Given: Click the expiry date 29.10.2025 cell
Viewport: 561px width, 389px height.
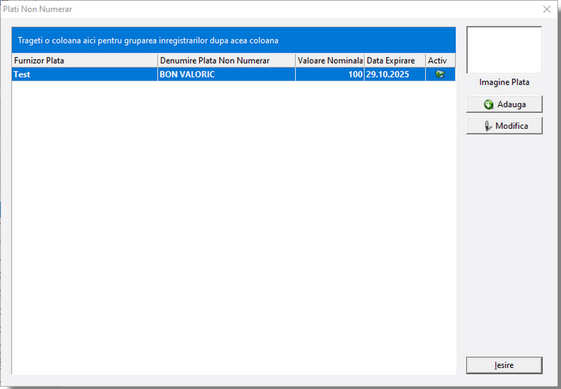Looking at the screenshot, I should [395, 74].
